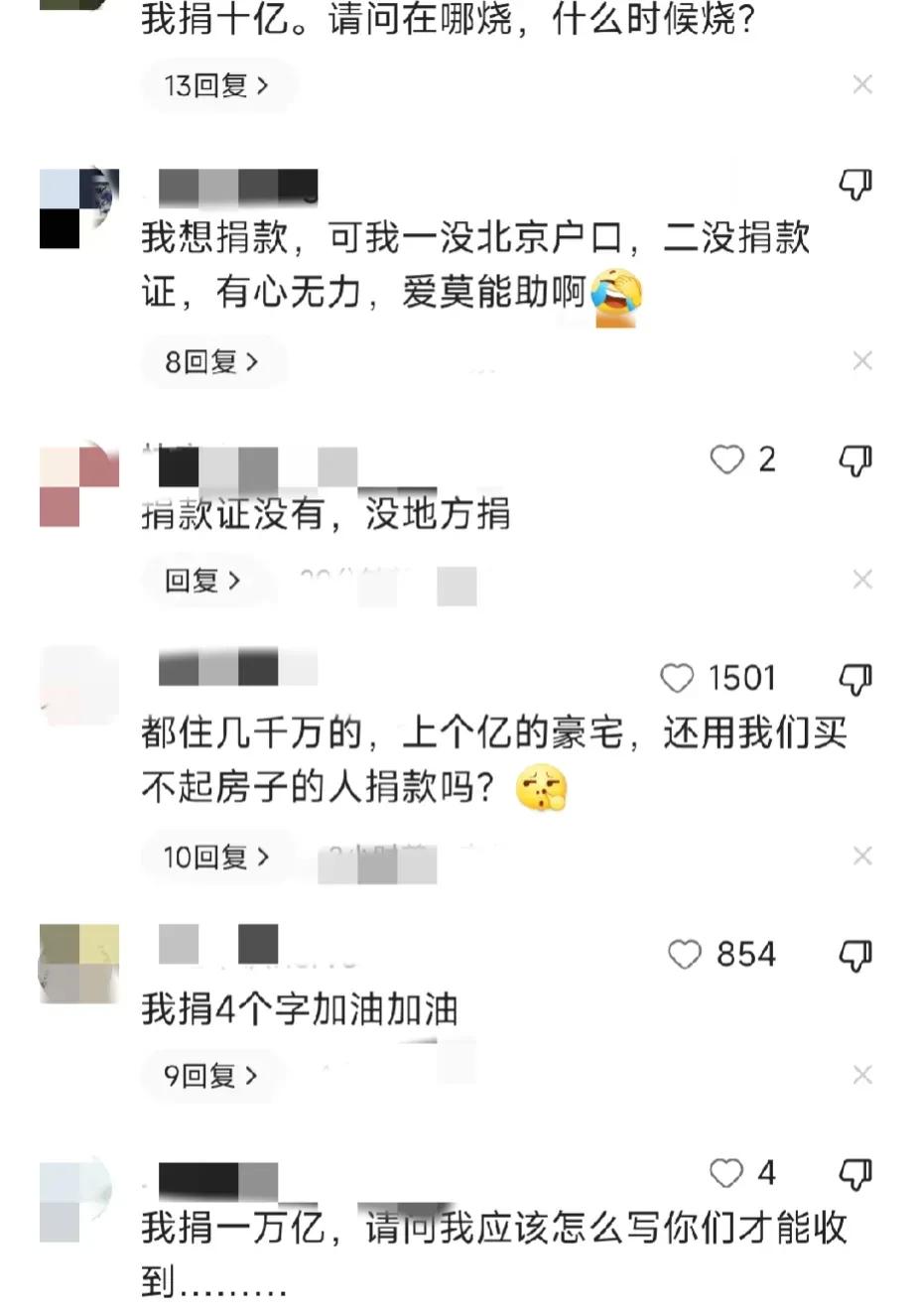Image resolution: width=915 pixels, height=1316 pixels.
Task: Open the 9回复 replies thread
Action: 211,1075
